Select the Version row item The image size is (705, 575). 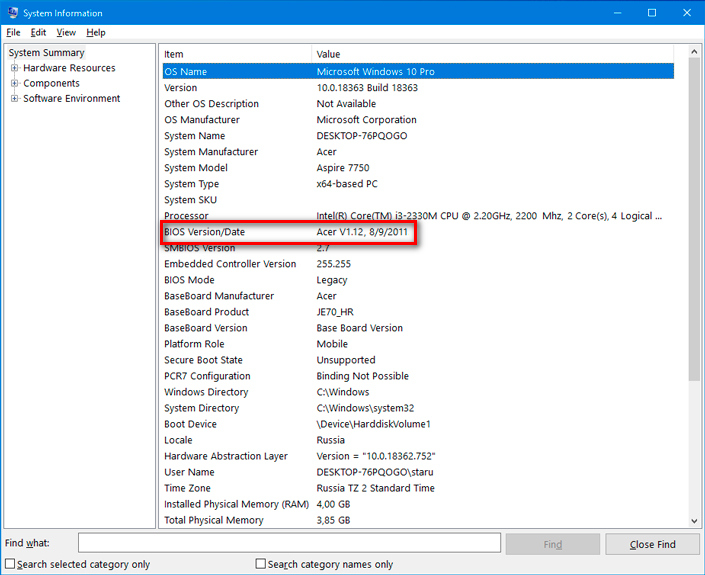click(418, 88)
